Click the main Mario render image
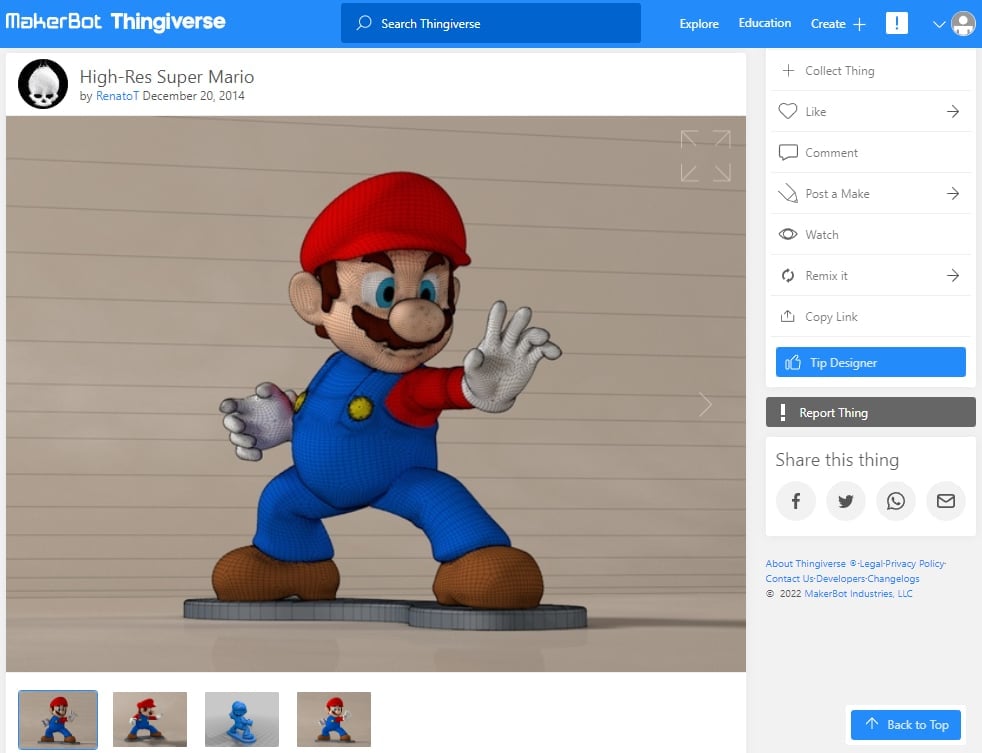The height and width of the screenshot is (753, 982). tap(376, 394)
